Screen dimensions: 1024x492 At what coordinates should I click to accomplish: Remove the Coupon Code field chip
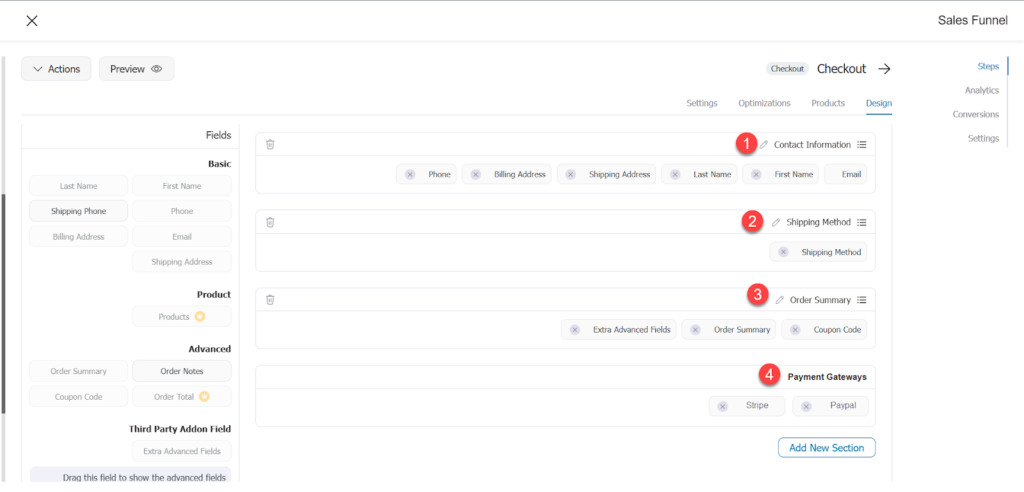coord(795,330)
